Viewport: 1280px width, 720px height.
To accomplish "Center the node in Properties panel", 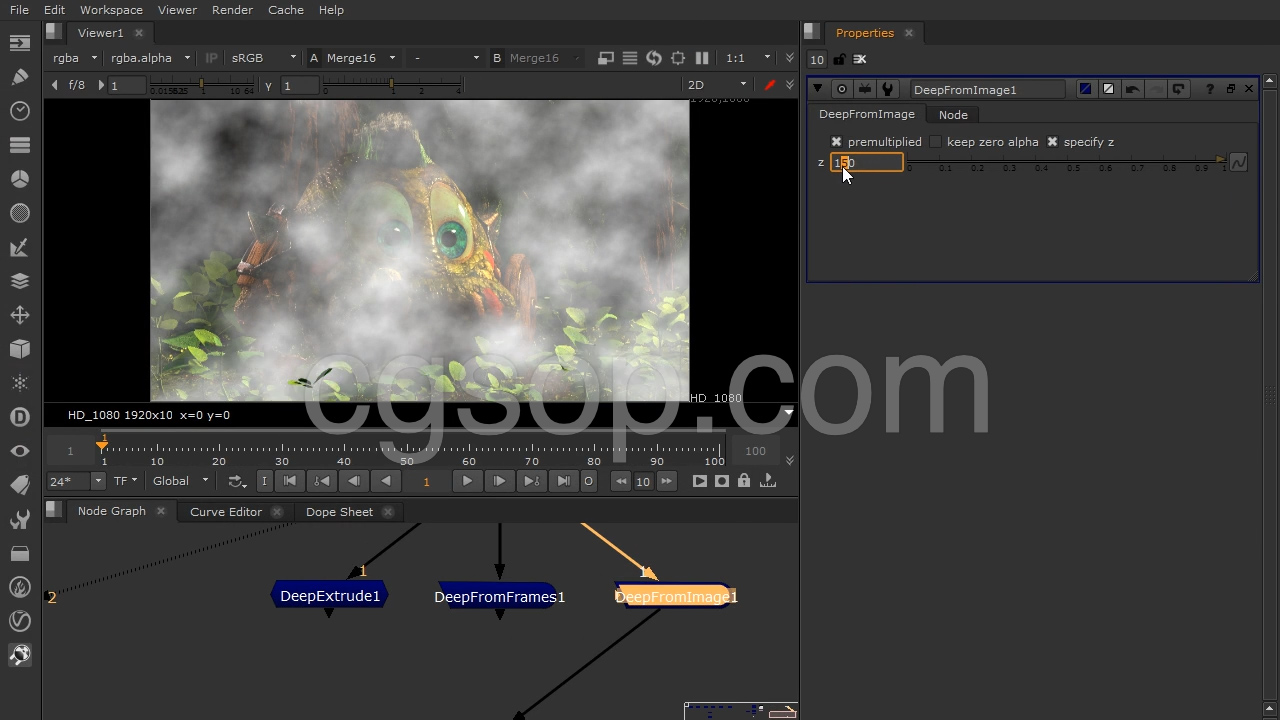I will (x=842, y=89).
